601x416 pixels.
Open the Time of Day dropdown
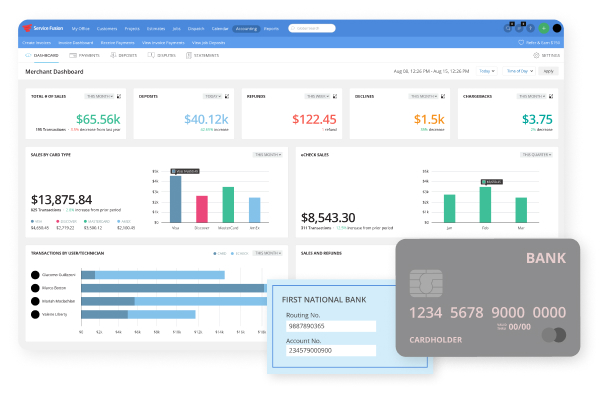518,72
